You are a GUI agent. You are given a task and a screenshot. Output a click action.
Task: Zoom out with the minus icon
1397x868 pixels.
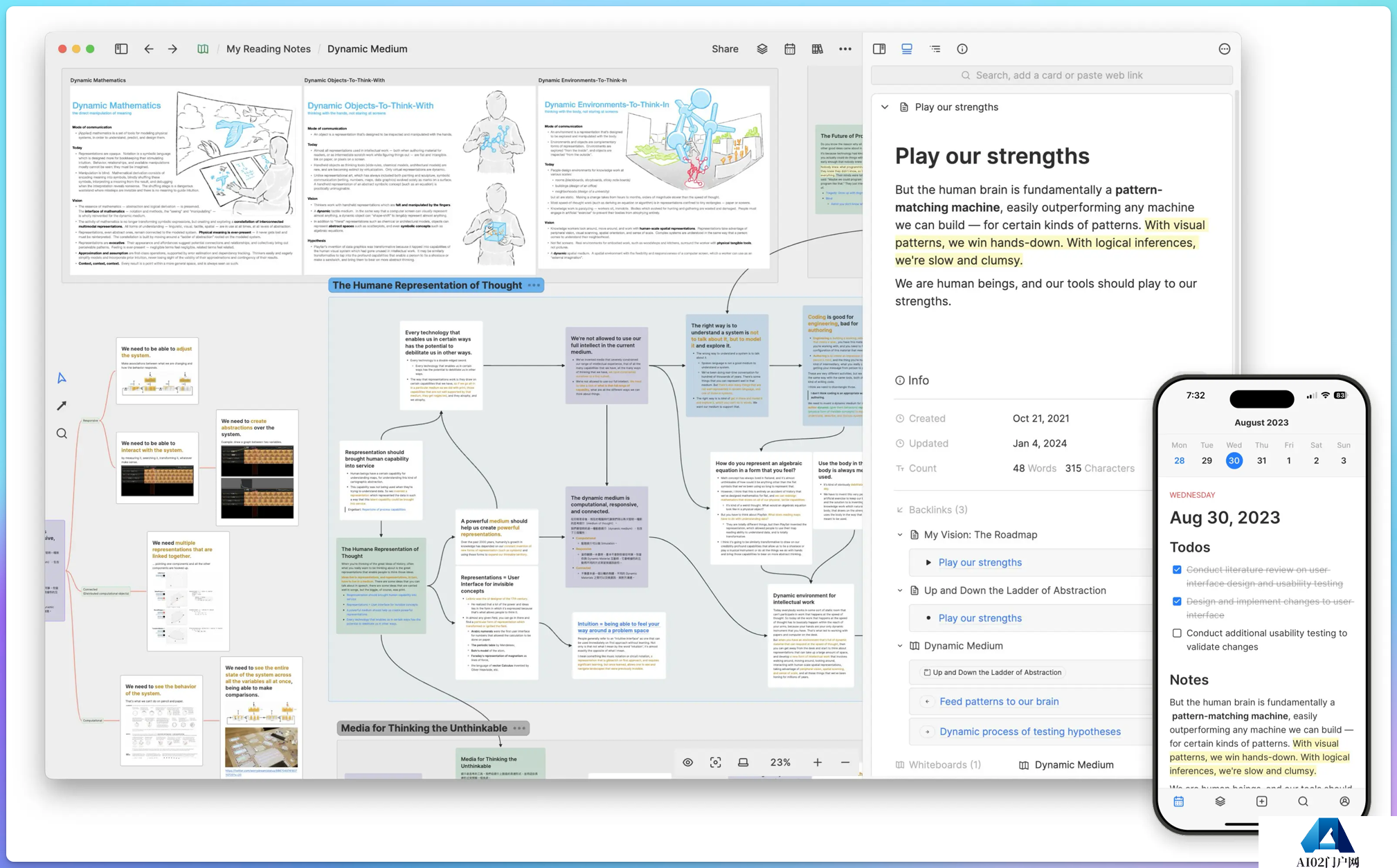[845, 762]
